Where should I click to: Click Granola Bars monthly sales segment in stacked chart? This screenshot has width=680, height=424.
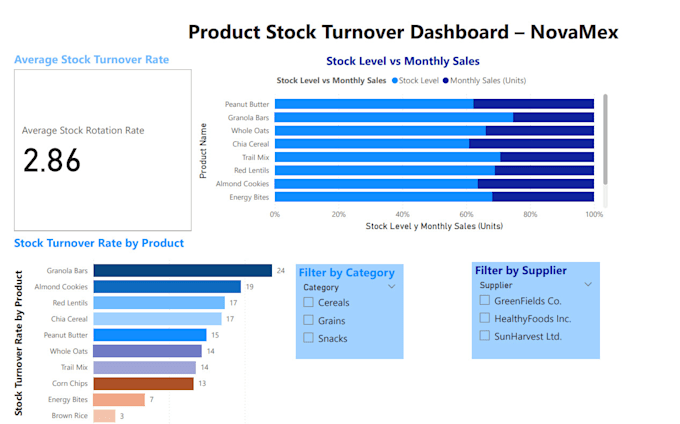point(553,117)
